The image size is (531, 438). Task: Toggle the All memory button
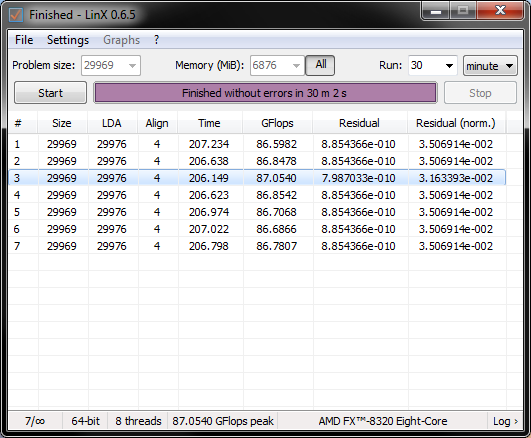pyautogui.click(x=320, y=65)
